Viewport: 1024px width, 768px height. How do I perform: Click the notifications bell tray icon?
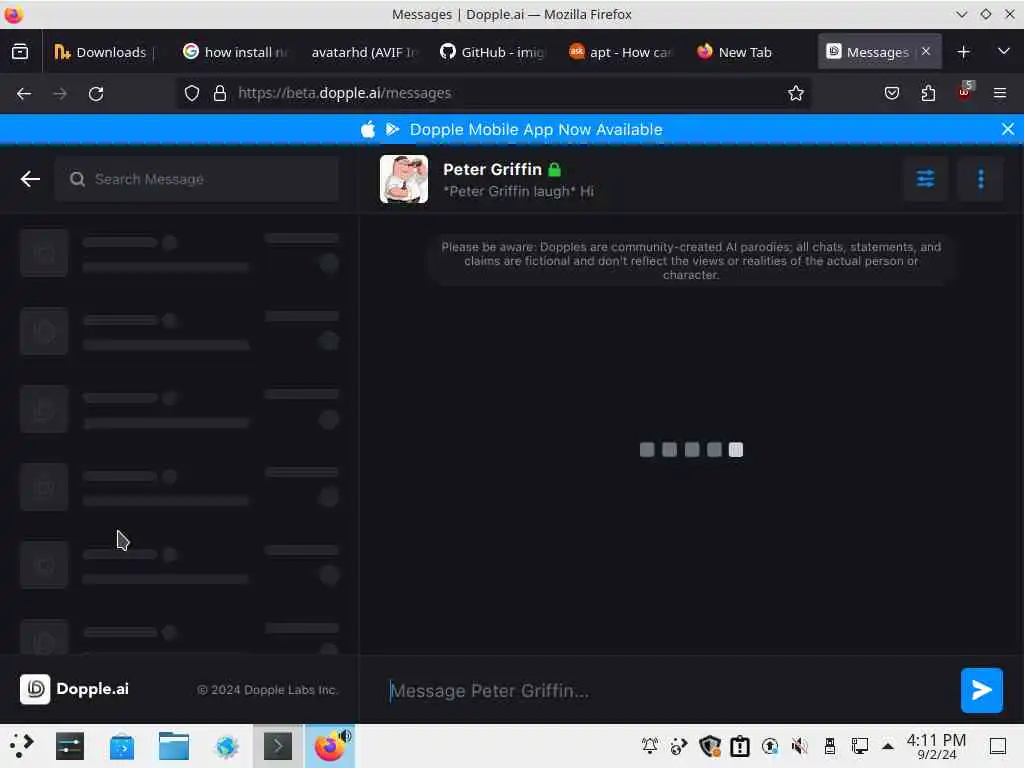(x=650, y=746)
